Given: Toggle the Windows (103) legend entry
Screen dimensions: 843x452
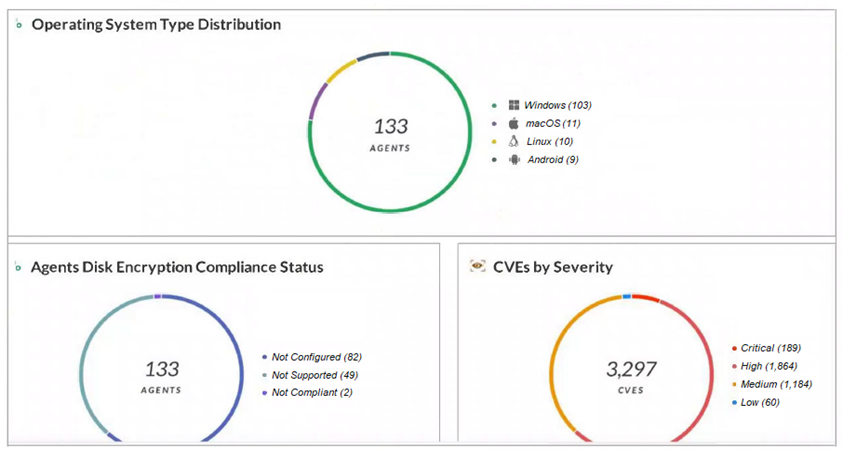Looking at the screenshot, I should coord(559,105).
